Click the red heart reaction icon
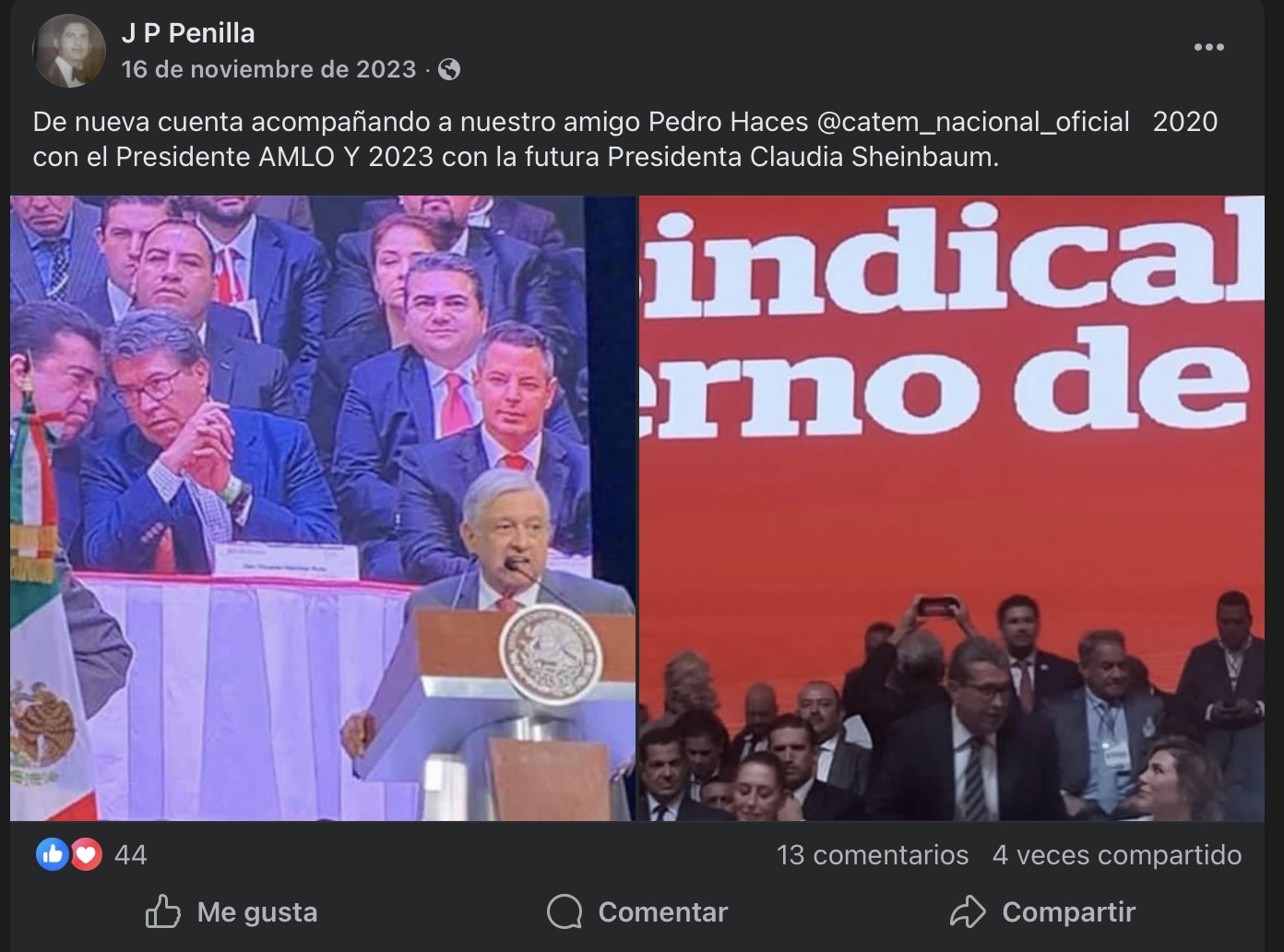 [x=86, y=855]
